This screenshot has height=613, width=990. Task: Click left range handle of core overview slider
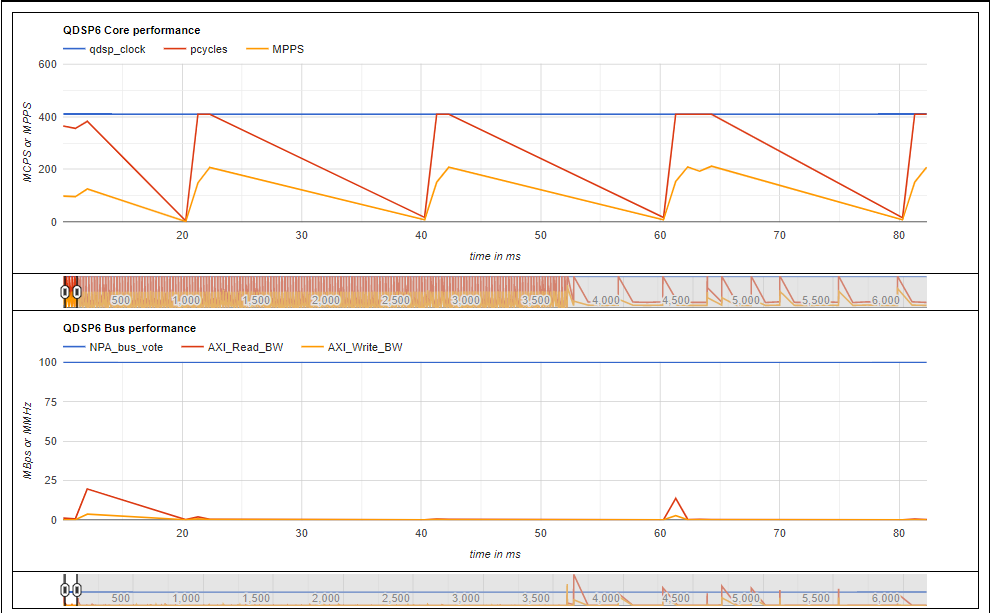click(64, 292)
